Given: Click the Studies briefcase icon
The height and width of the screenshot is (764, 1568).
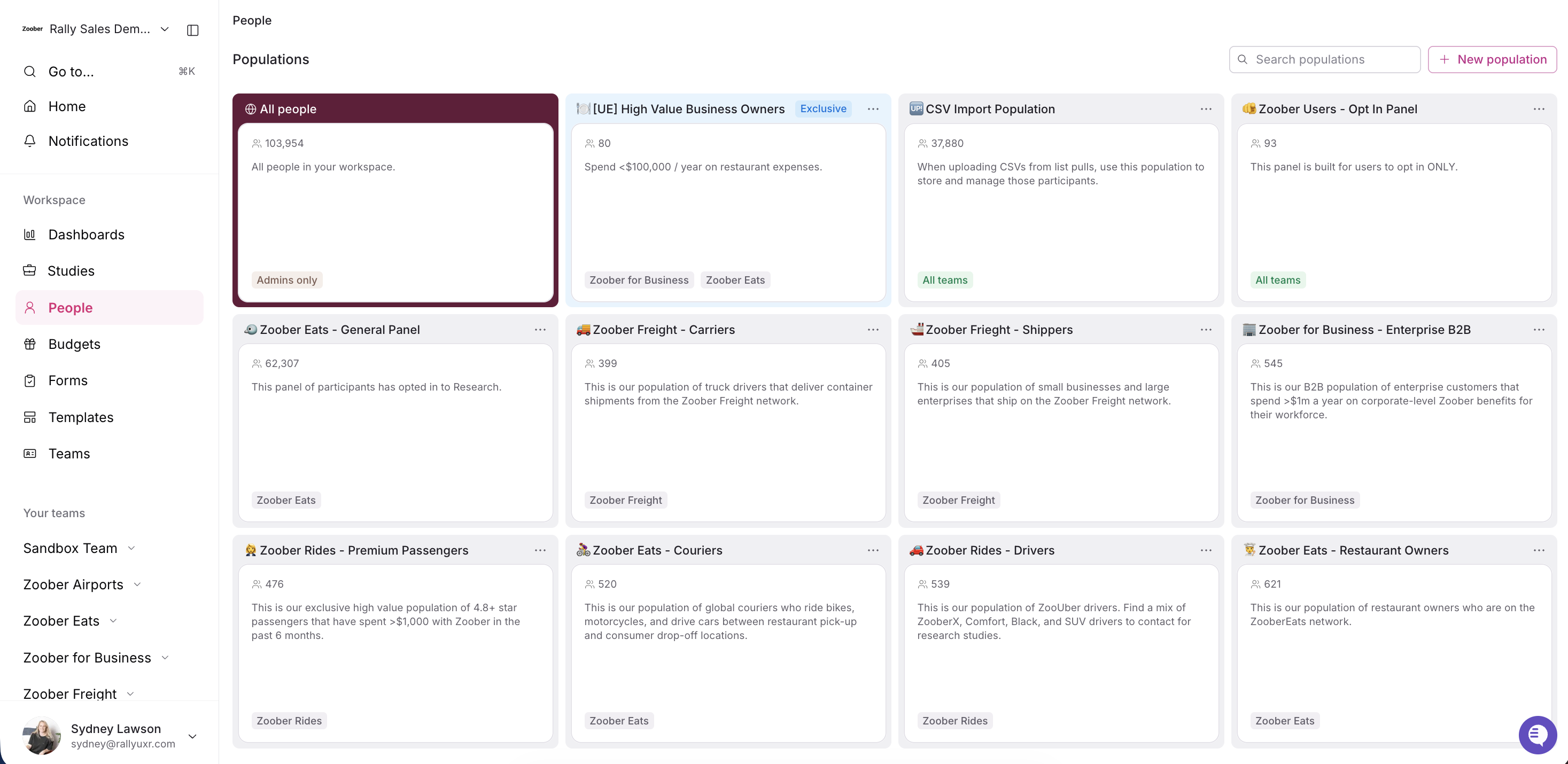Looking at the screenshot, I should coord(30,271).
